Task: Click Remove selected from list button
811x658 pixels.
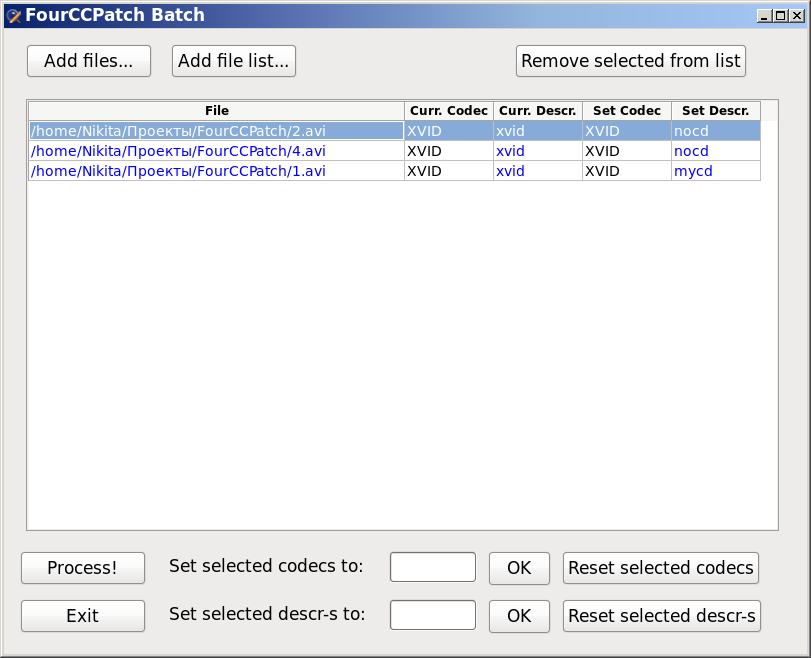Action: pyautogui.click(x=630, y=61)
